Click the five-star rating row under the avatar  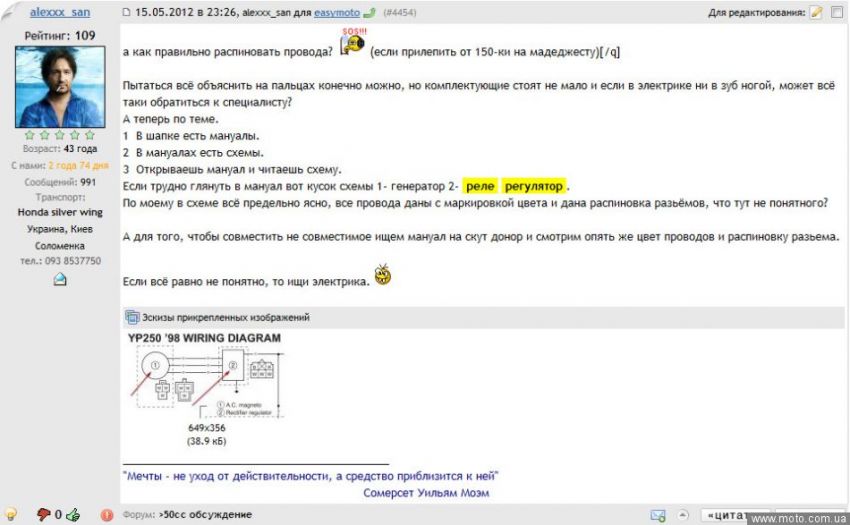pos(60,134)
